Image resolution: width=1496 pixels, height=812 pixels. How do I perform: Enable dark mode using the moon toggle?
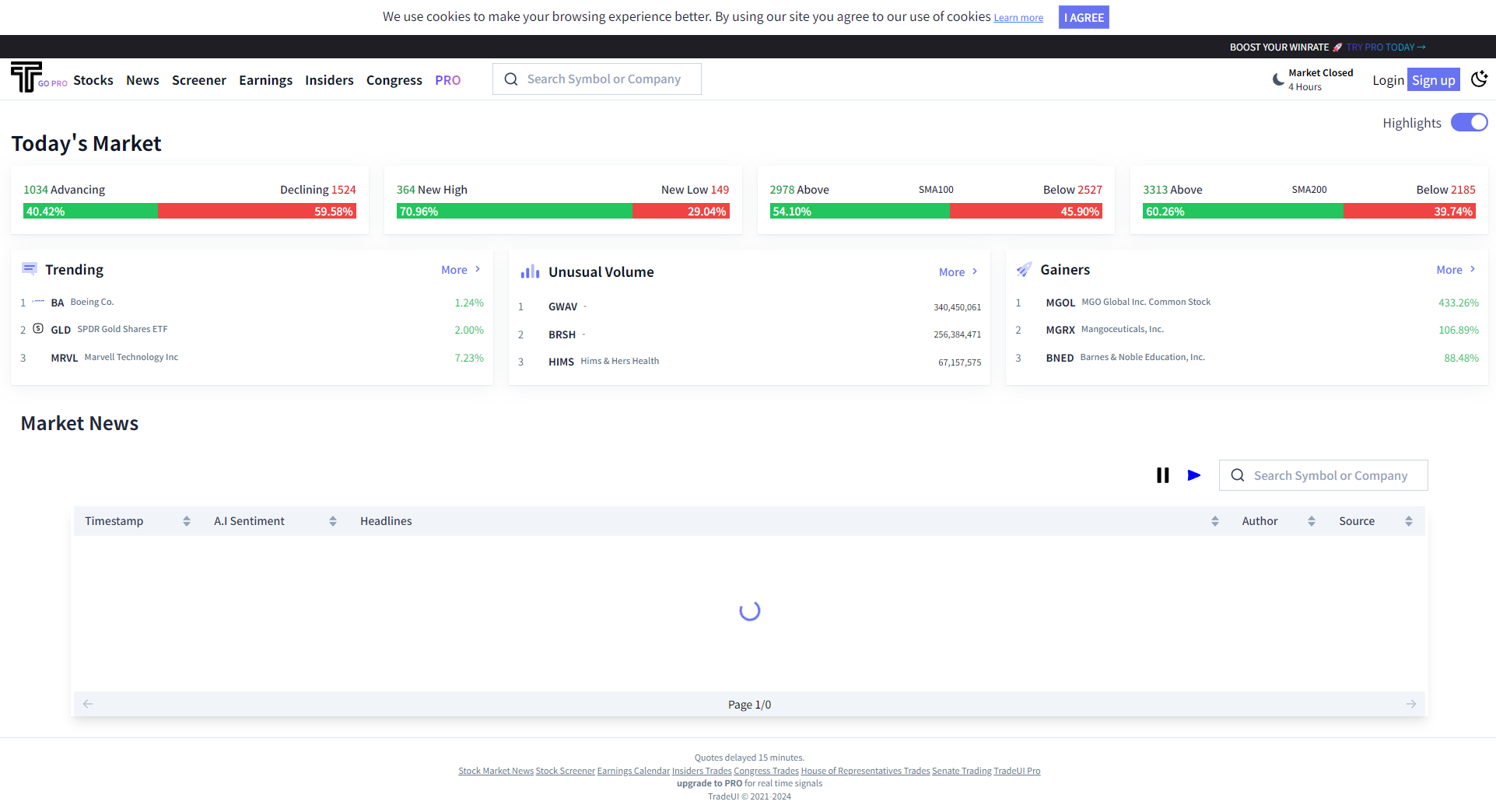pos(1480,79)
